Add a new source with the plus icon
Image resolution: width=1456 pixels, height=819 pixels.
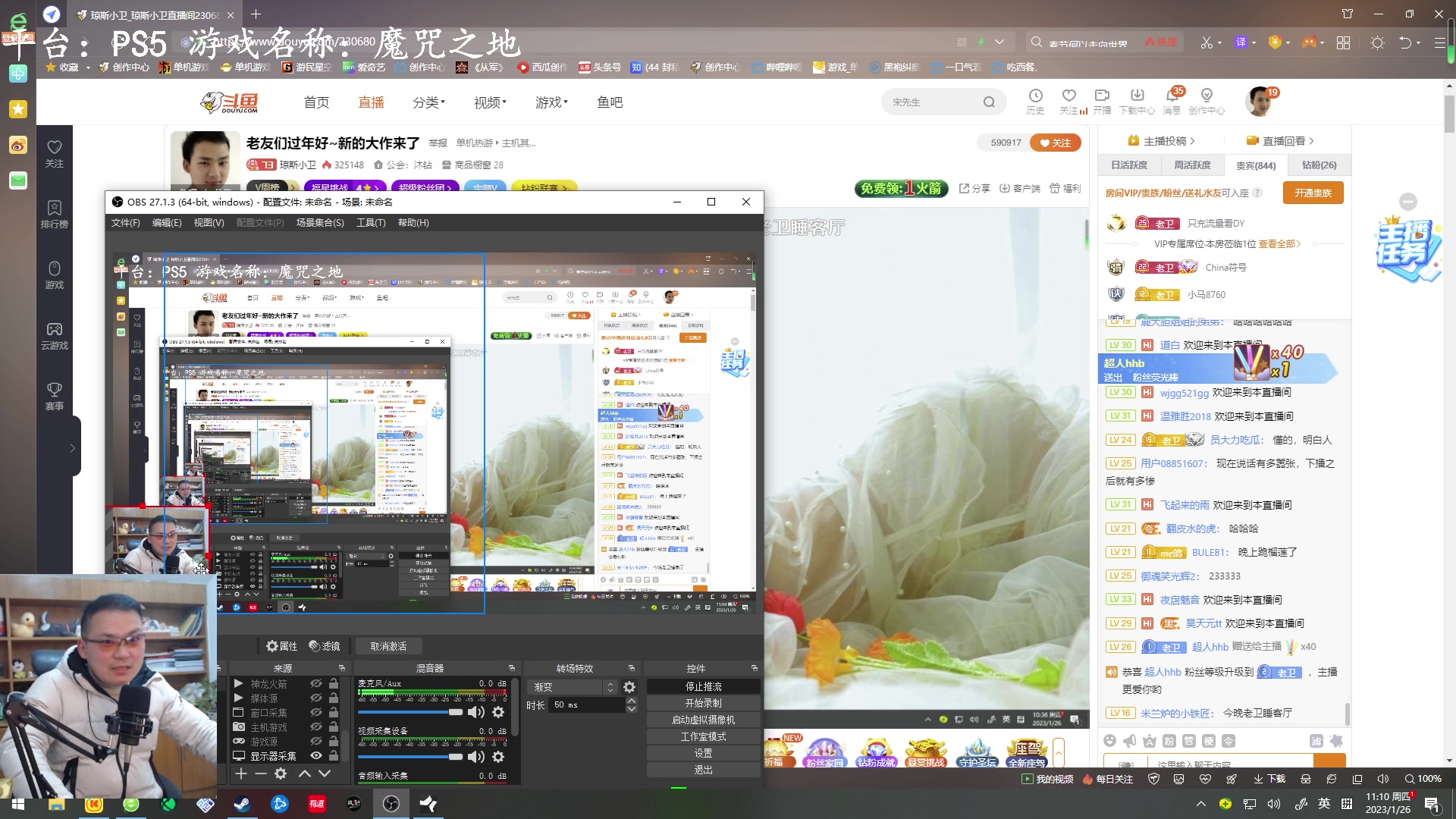pos(240,773)
